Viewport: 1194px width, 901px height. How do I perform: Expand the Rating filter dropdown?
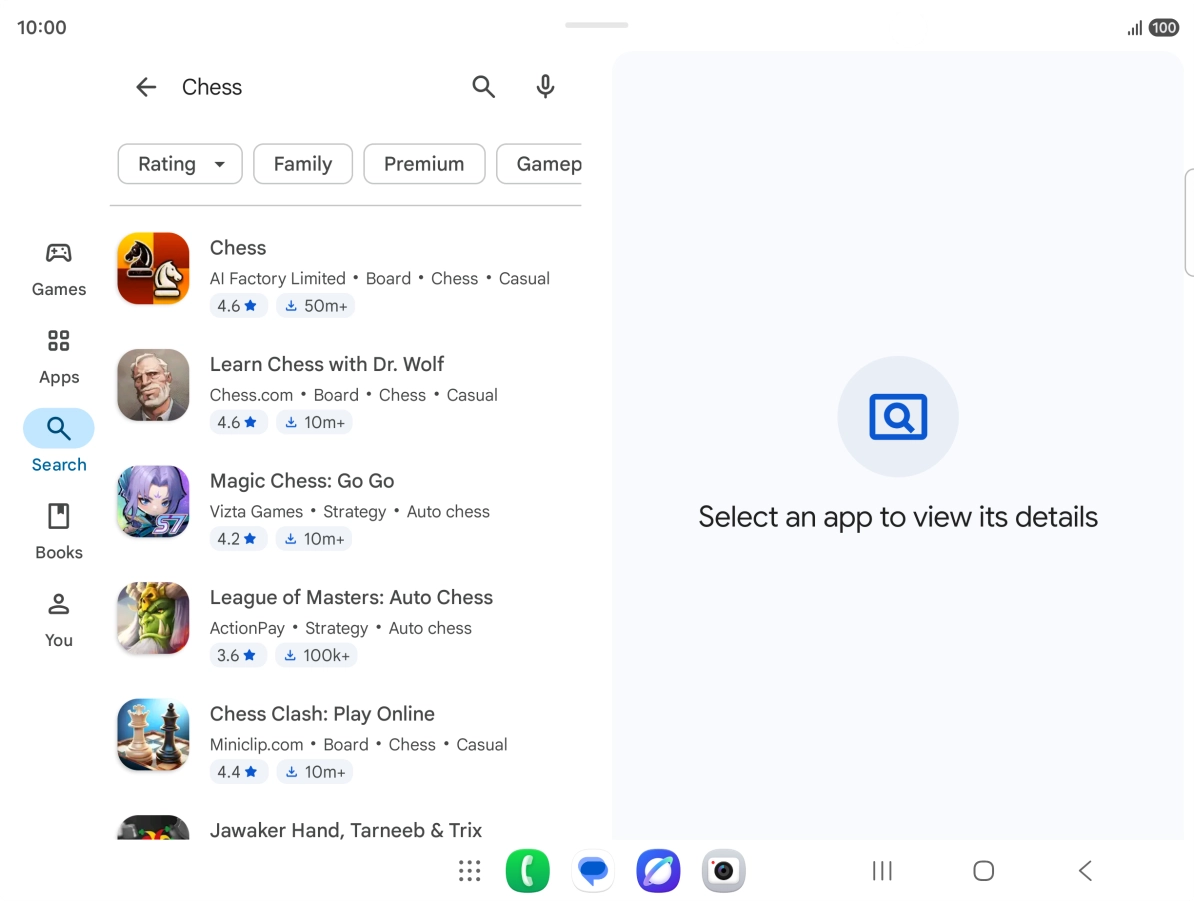[180, 164]
